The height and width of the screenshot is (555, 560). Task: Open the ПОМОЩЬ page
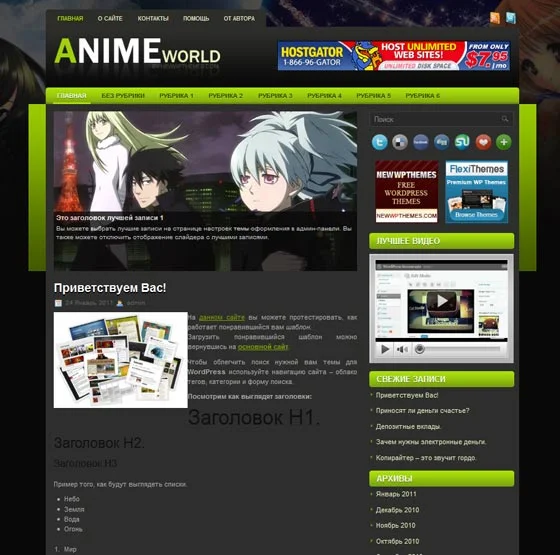196,19
